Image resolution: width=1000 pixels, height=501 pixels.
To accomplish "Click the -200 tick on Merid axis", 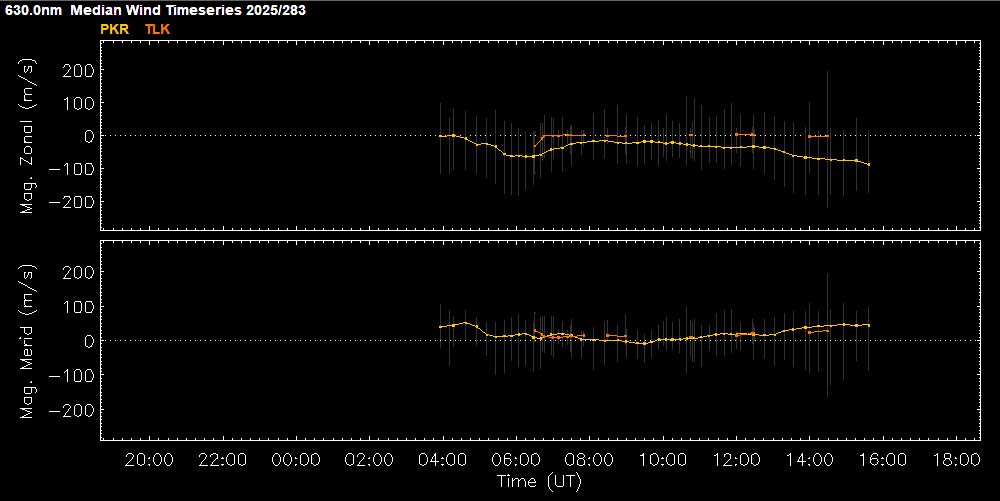I will (x=74, y=410).
